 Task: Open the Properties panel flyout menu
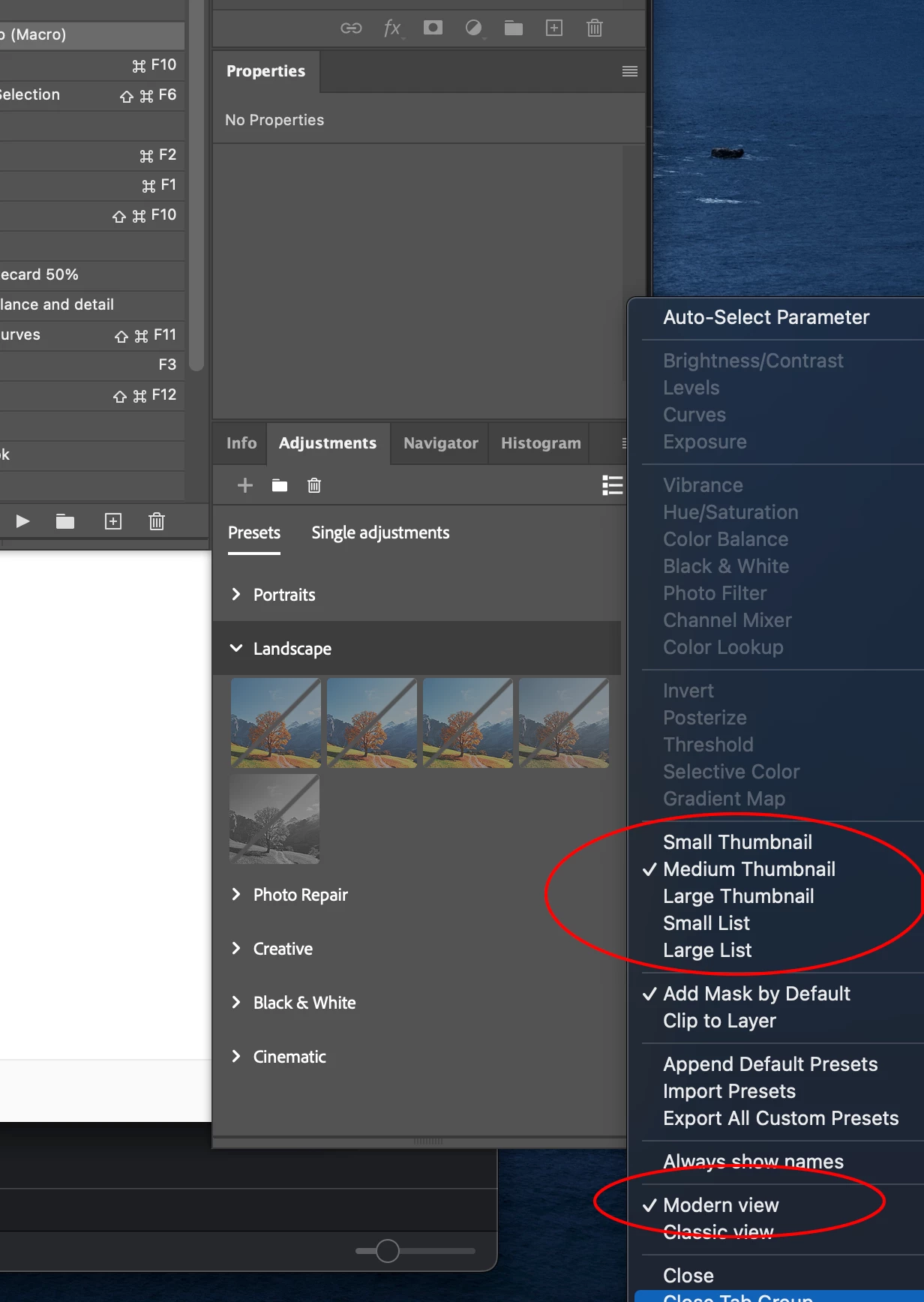click(x=630, y=71)
